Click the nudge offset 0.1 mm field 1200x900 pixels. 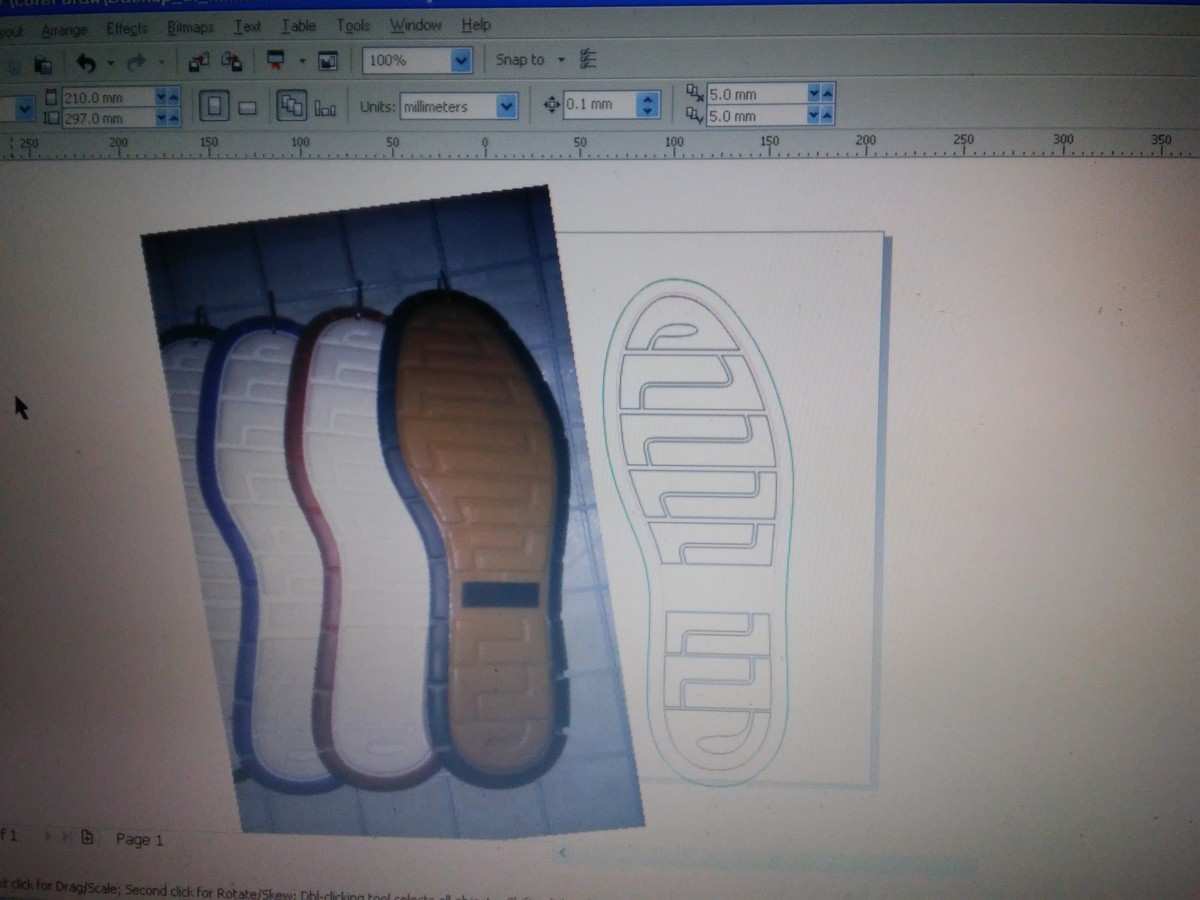coord(599,105)
